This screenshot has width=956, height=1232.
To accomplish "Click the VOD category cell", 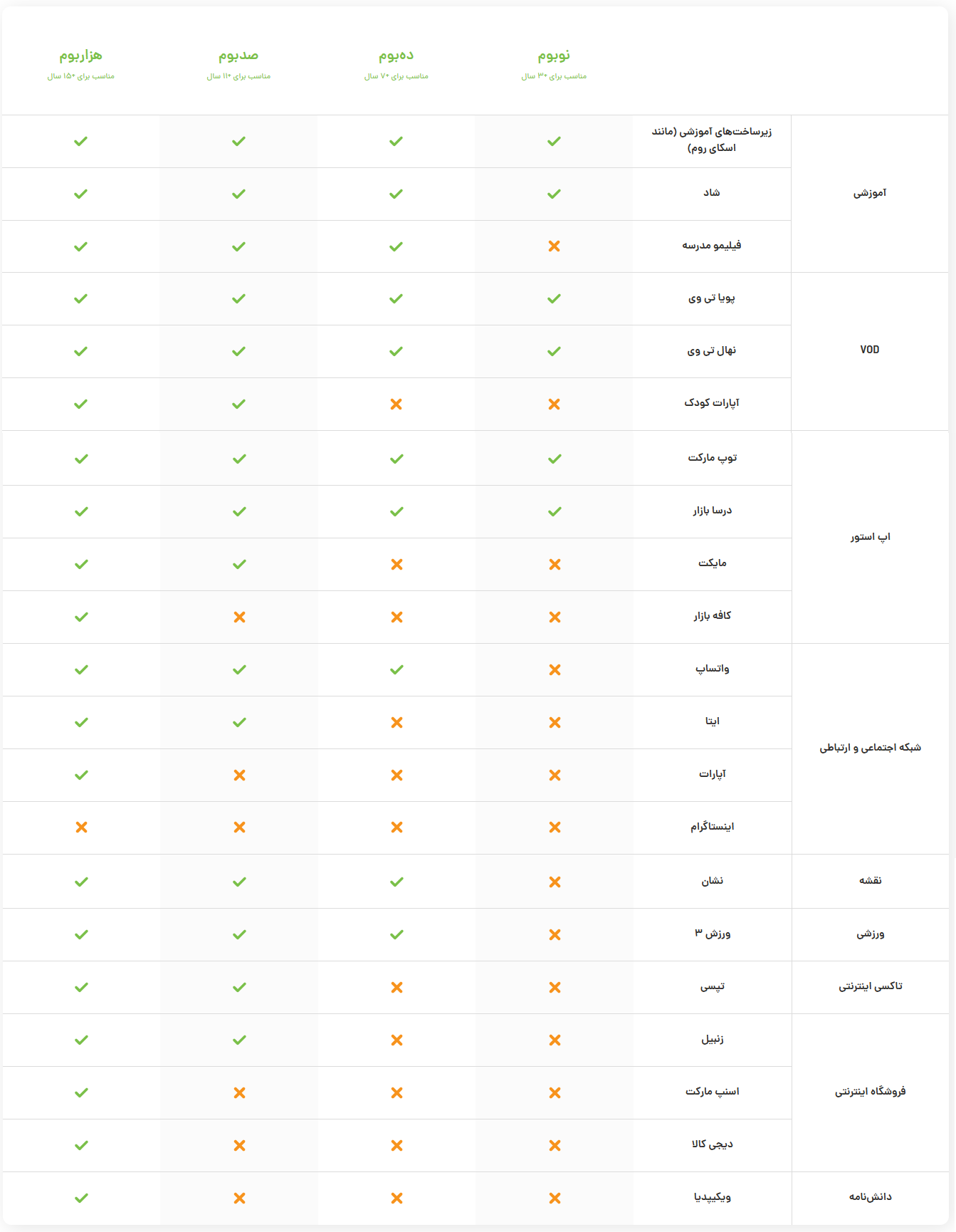I will click(870, 350).
